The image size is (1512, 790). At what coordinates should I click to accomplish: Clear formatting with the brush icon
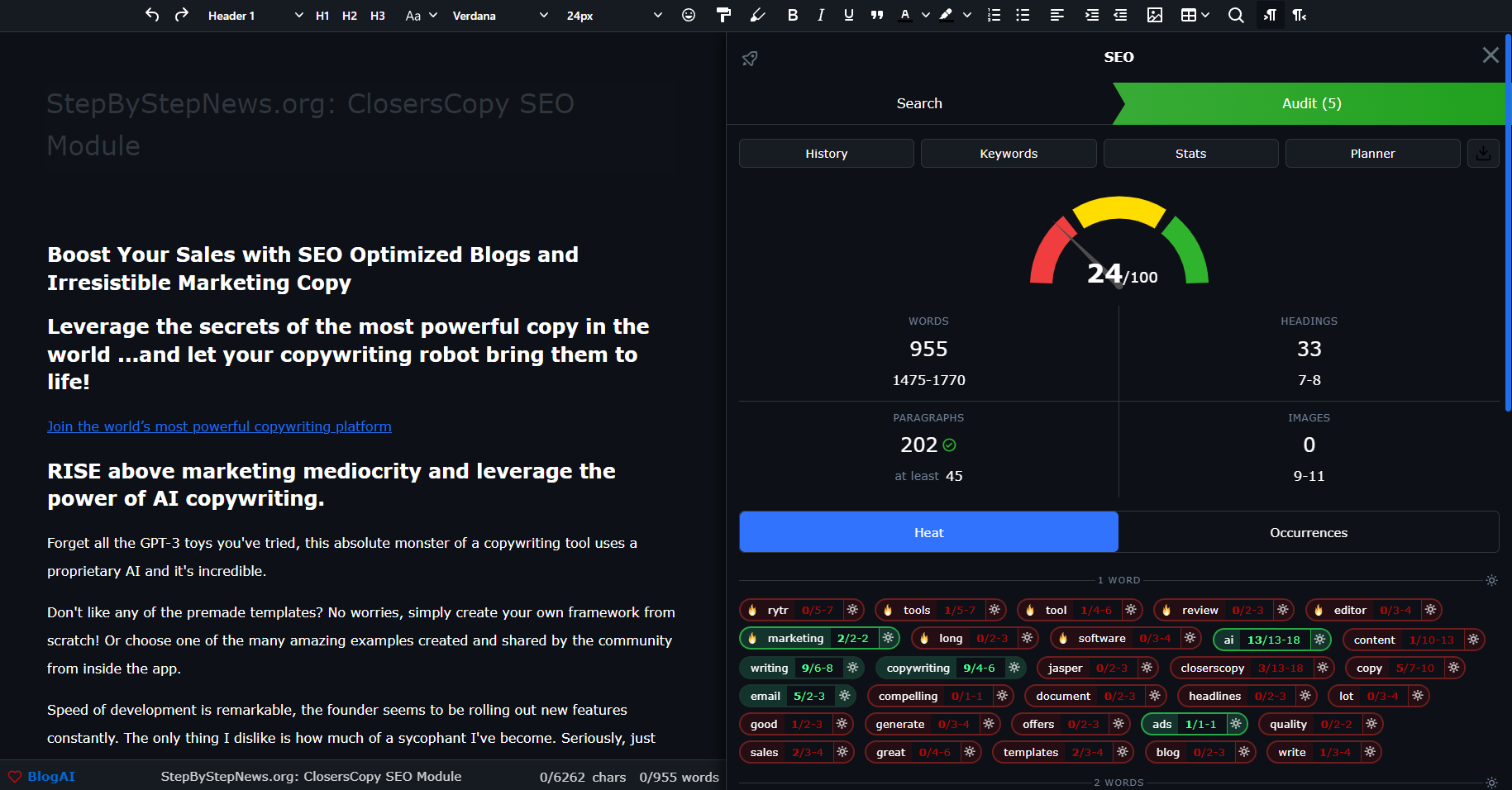pyautogui.click(x=757, y=15)
